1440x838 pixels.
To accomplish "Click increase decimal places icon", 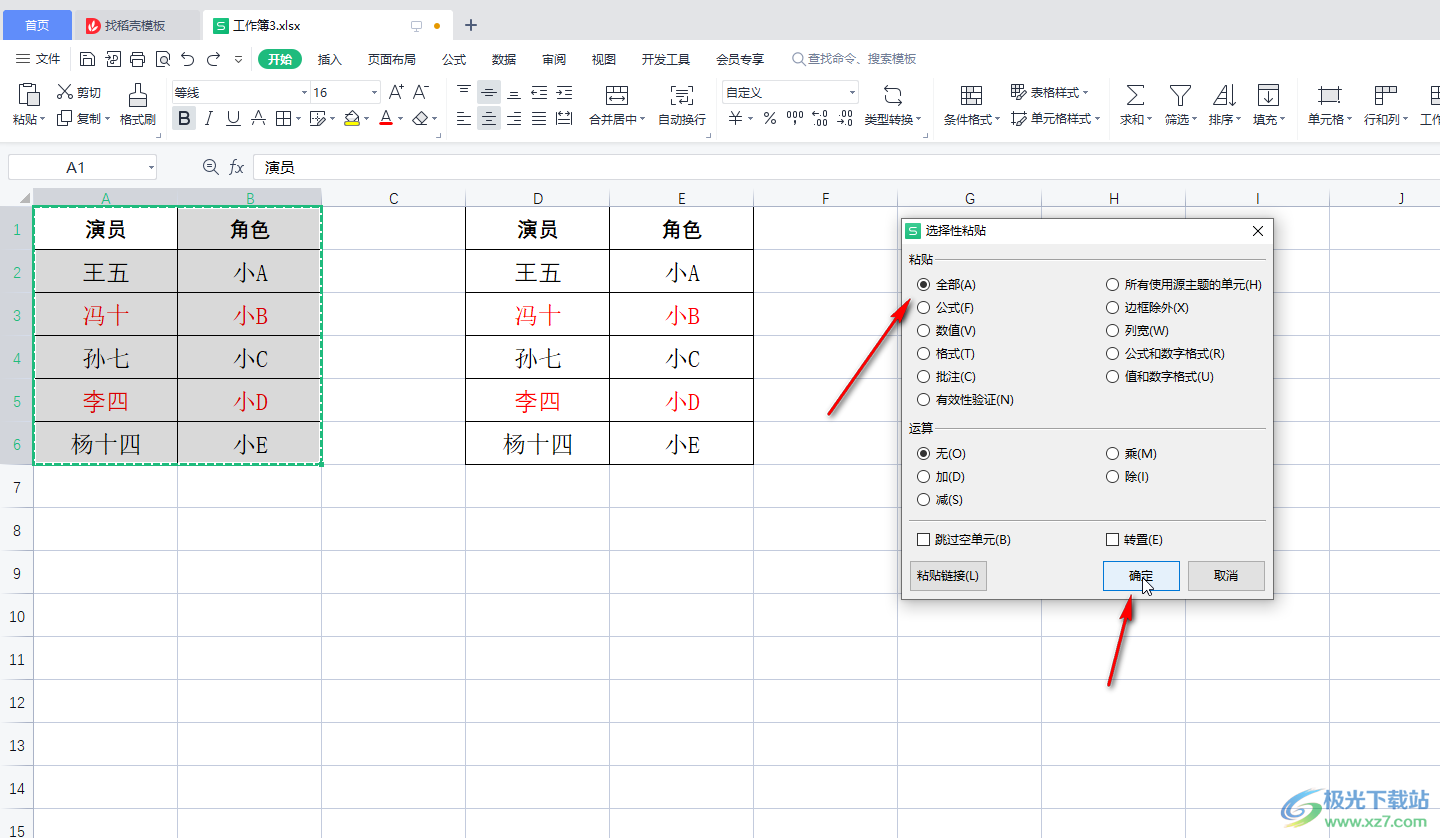I will 820,119.
